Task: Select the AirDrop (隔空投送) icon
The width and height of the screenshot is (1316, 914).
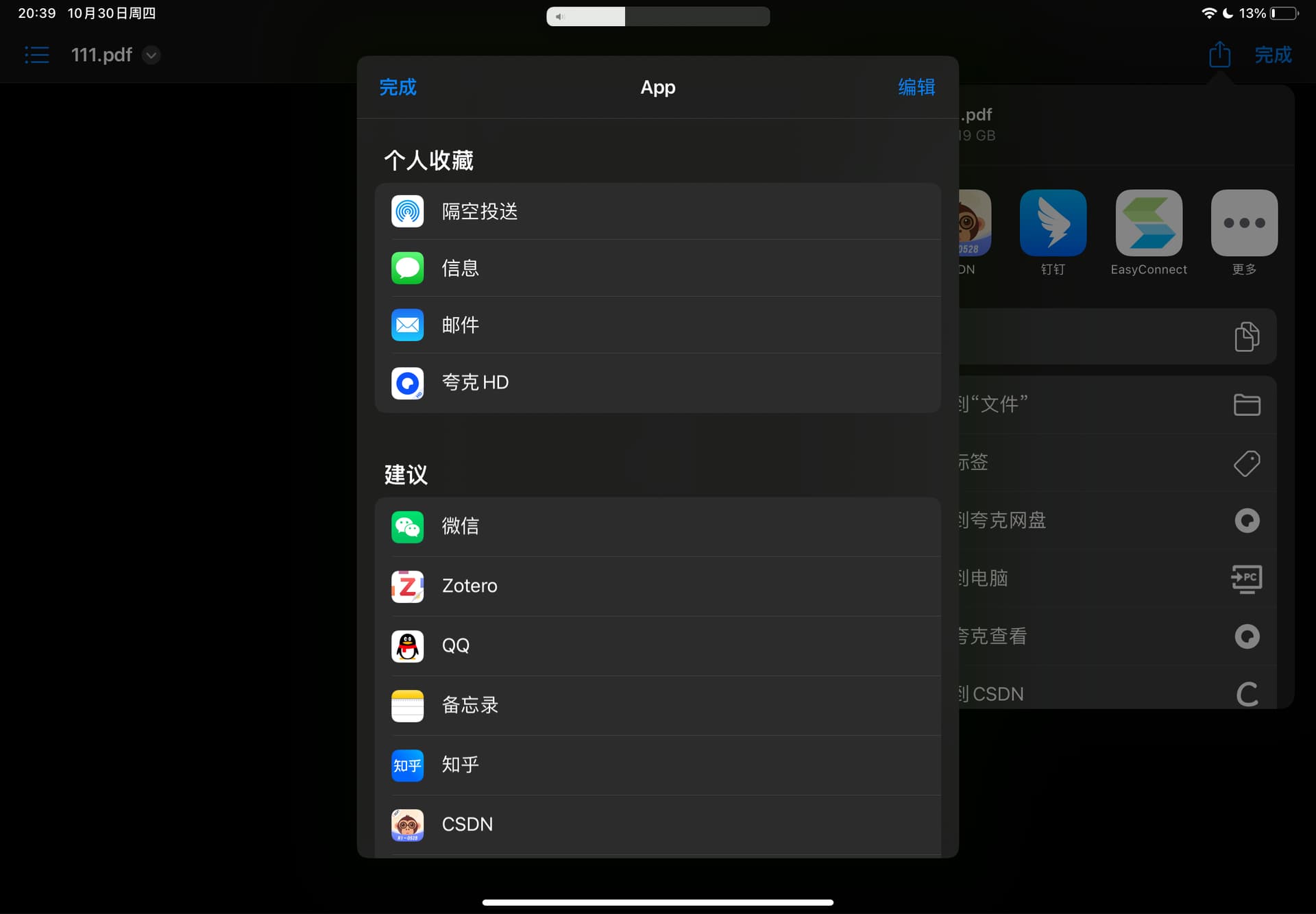Action: 407,211
